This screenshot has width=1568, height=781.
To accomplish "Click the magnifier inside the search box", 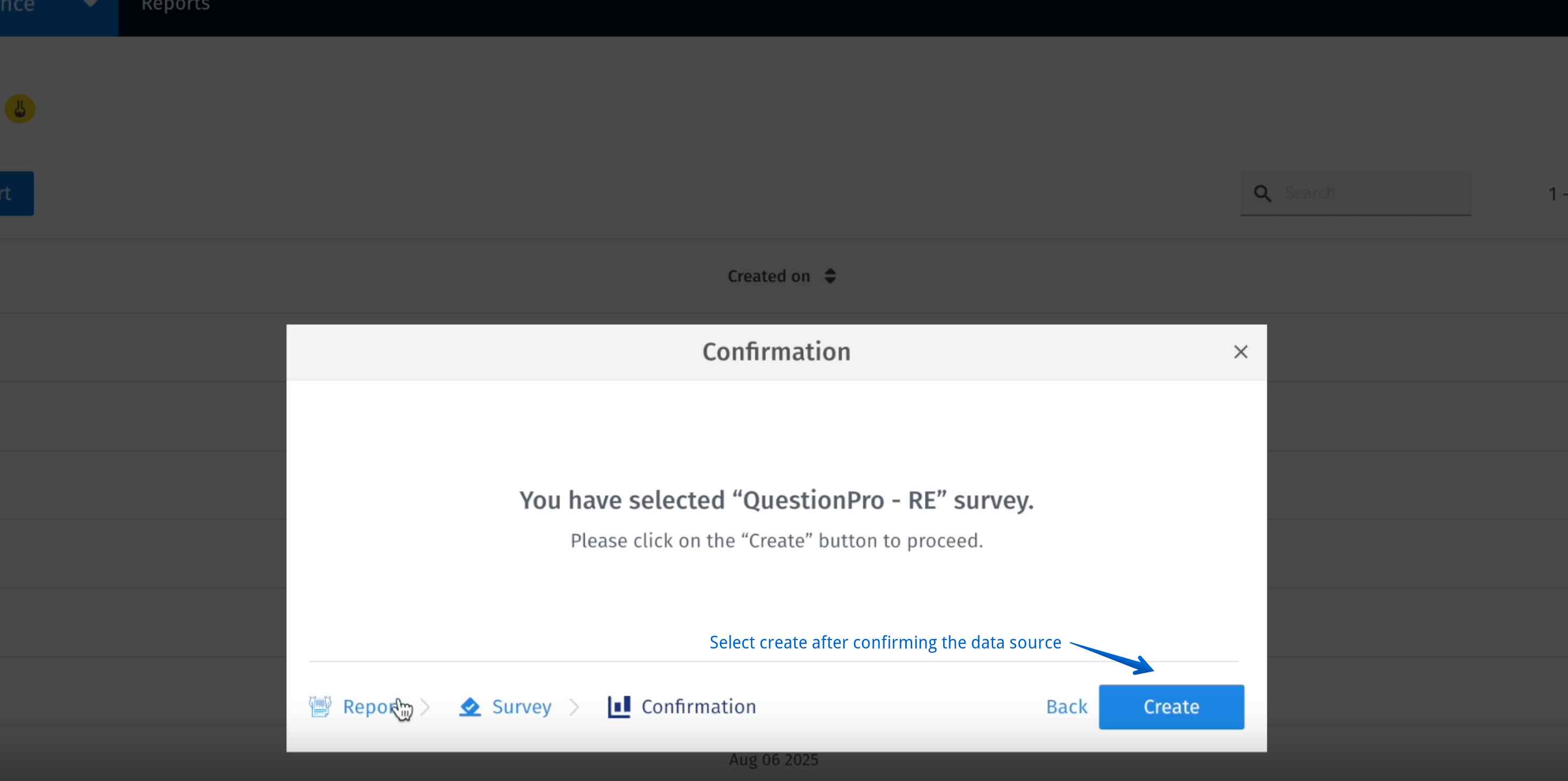I will tap(1262, 193).
